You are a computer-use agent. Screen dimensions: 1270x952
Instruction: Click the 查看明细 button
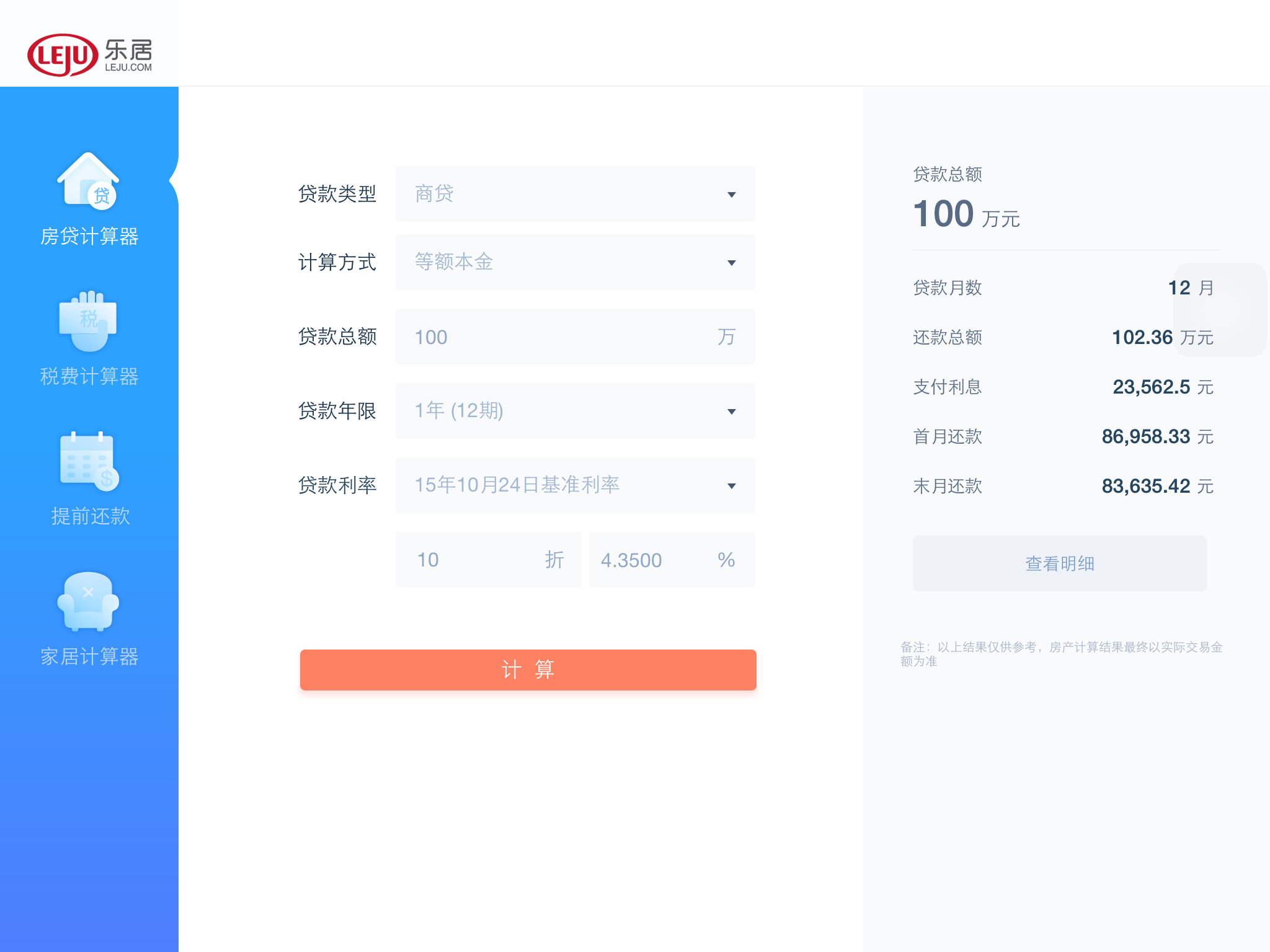(x=1060, y=563)
